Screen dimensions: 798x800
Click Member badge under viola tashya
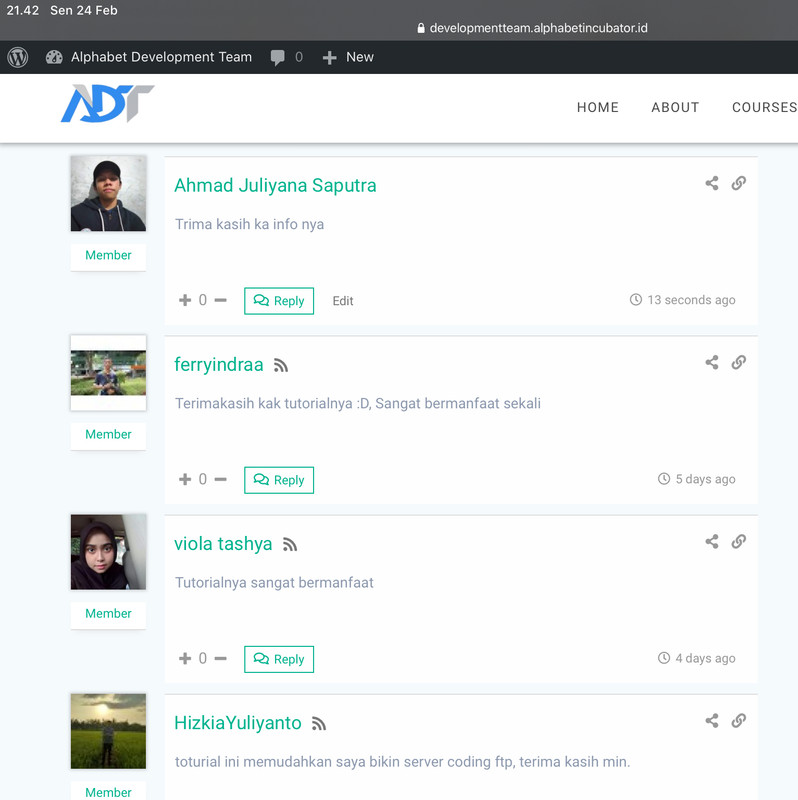pos(108,614)
